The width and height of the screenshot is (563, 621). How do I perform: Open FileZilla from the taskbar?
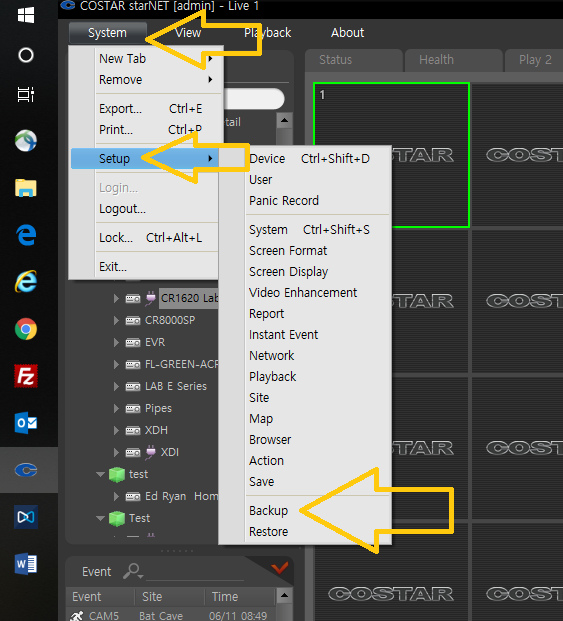click(26, 376)
